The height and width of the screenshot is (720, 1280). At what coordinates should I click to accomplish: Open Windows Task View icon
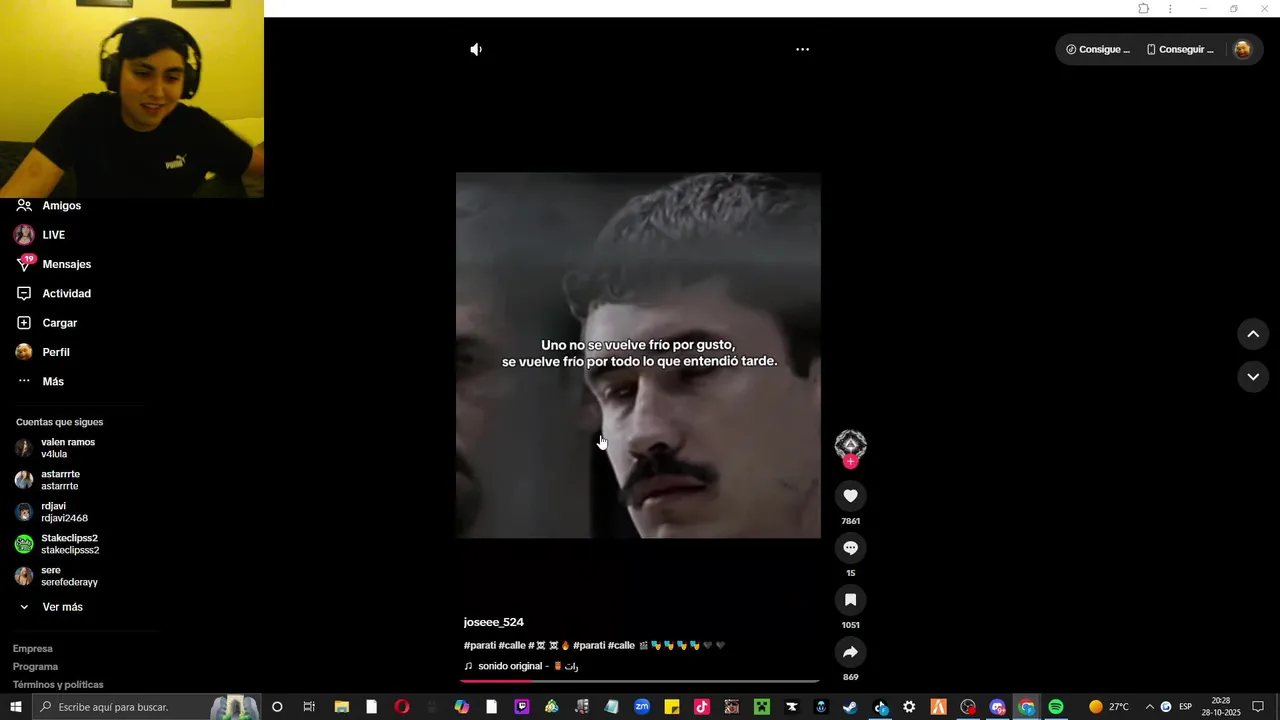coord(308,707)
